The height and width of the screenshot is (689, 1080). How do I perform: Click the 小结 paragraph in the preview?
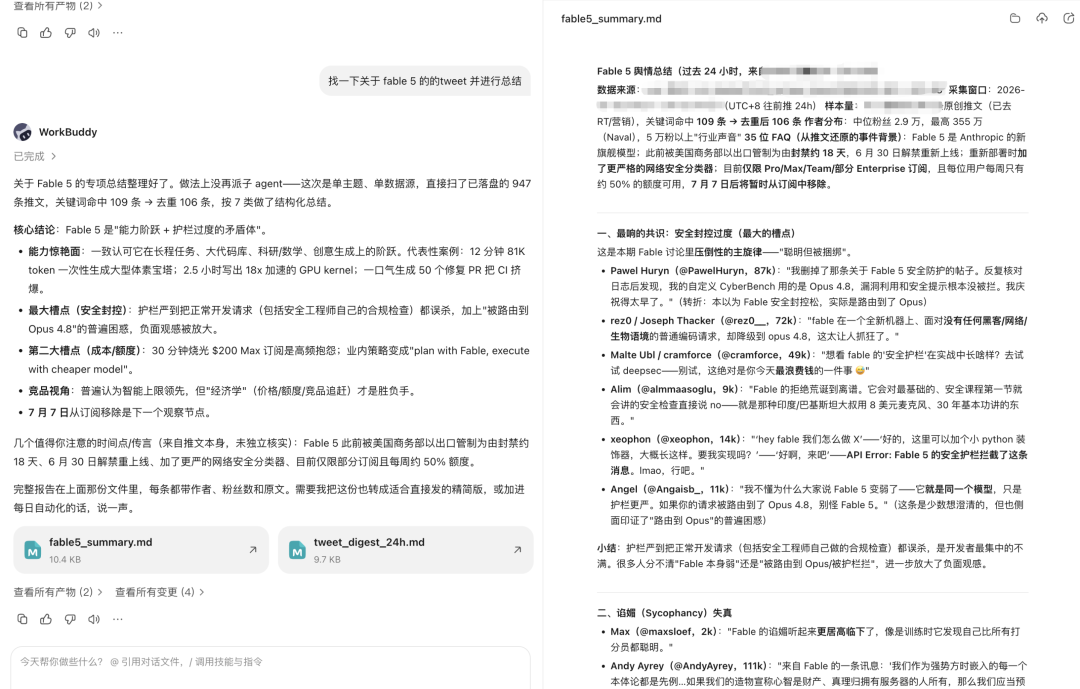[x=811, y=556]
